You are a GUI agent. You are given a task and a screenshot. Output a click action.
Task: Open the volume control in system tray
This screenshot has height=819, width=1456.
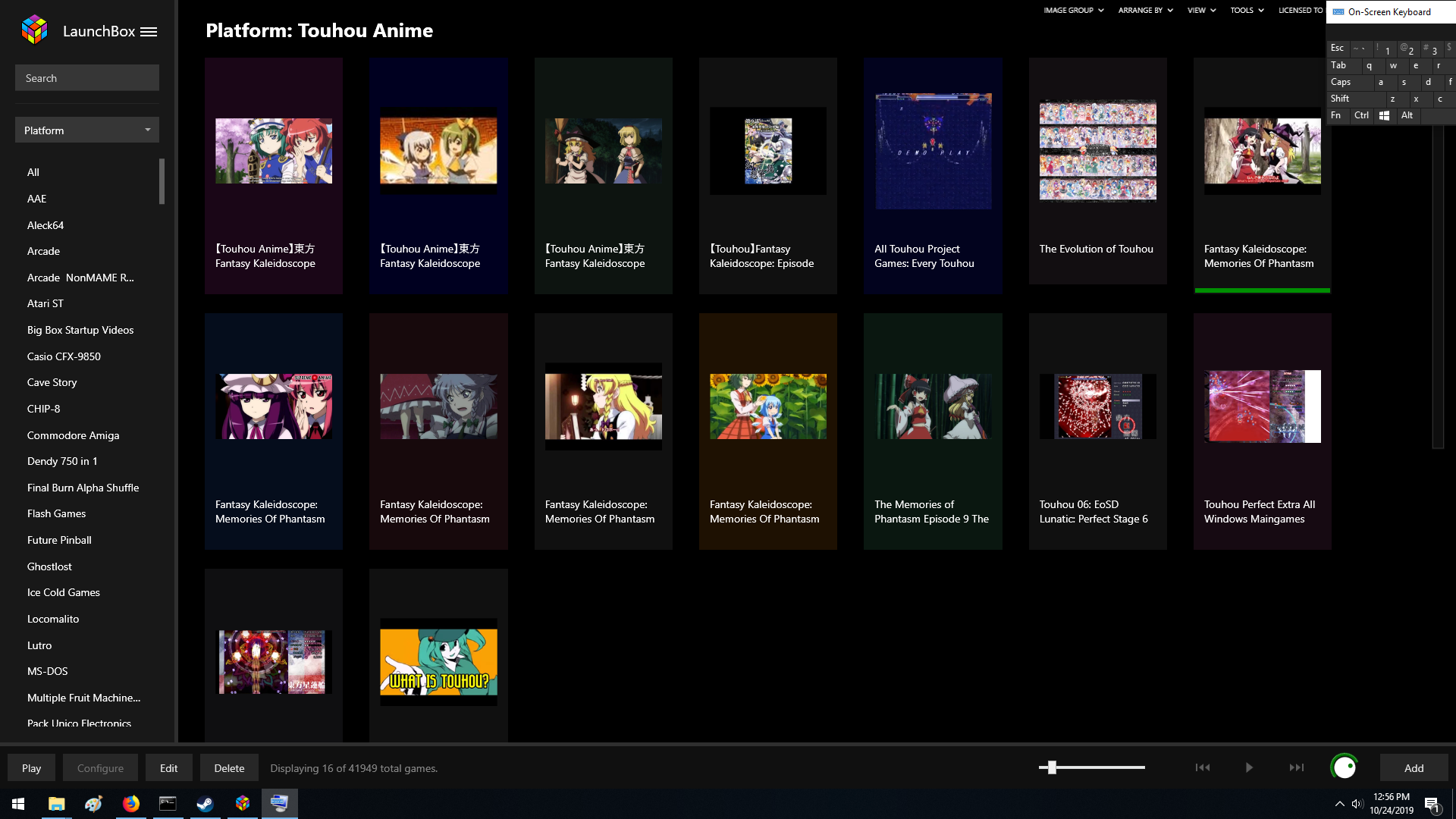click(1357, 804)
